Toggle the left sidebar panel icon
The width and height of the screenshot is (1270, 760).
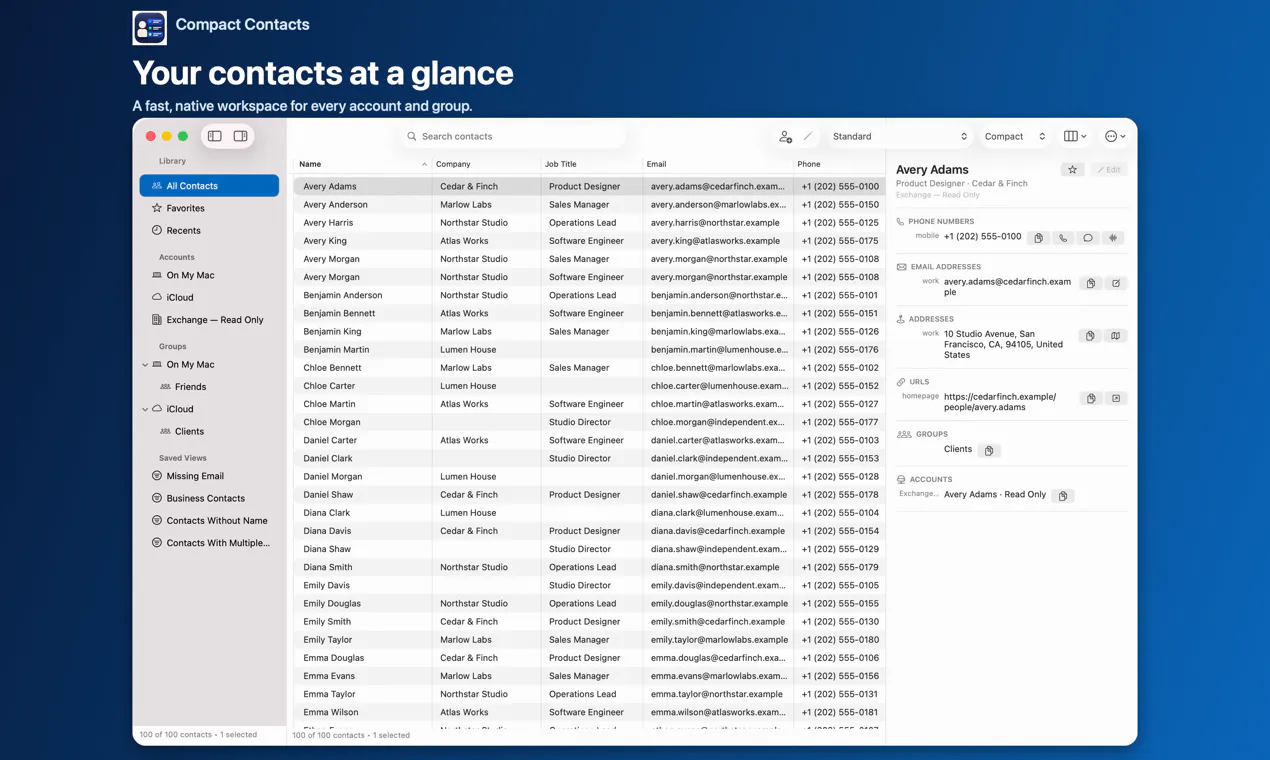point(215,136)
